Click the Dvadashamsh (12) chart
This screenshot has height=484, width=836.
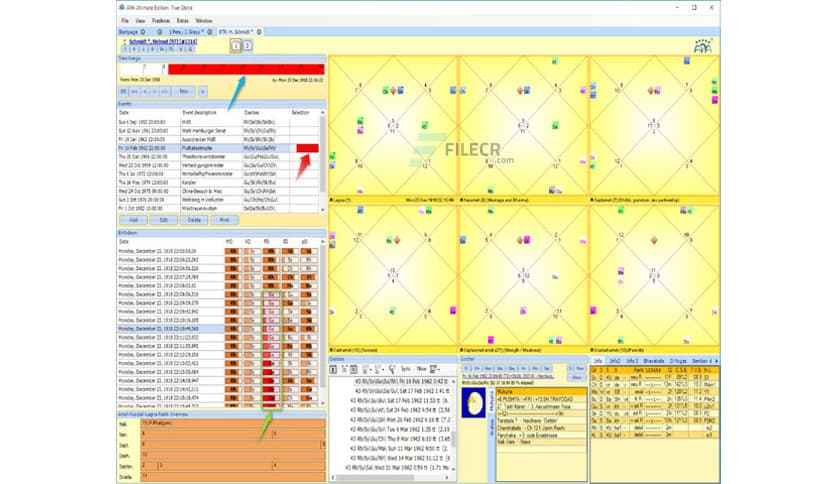pyautogui.click(x=654, y=277)
